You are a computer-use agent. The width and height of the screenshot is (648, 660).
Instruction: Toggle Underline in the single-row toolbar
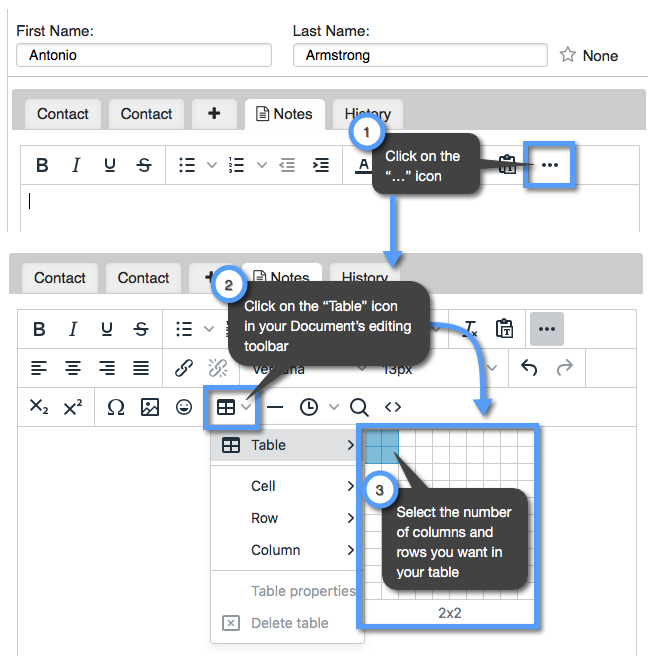110,165
